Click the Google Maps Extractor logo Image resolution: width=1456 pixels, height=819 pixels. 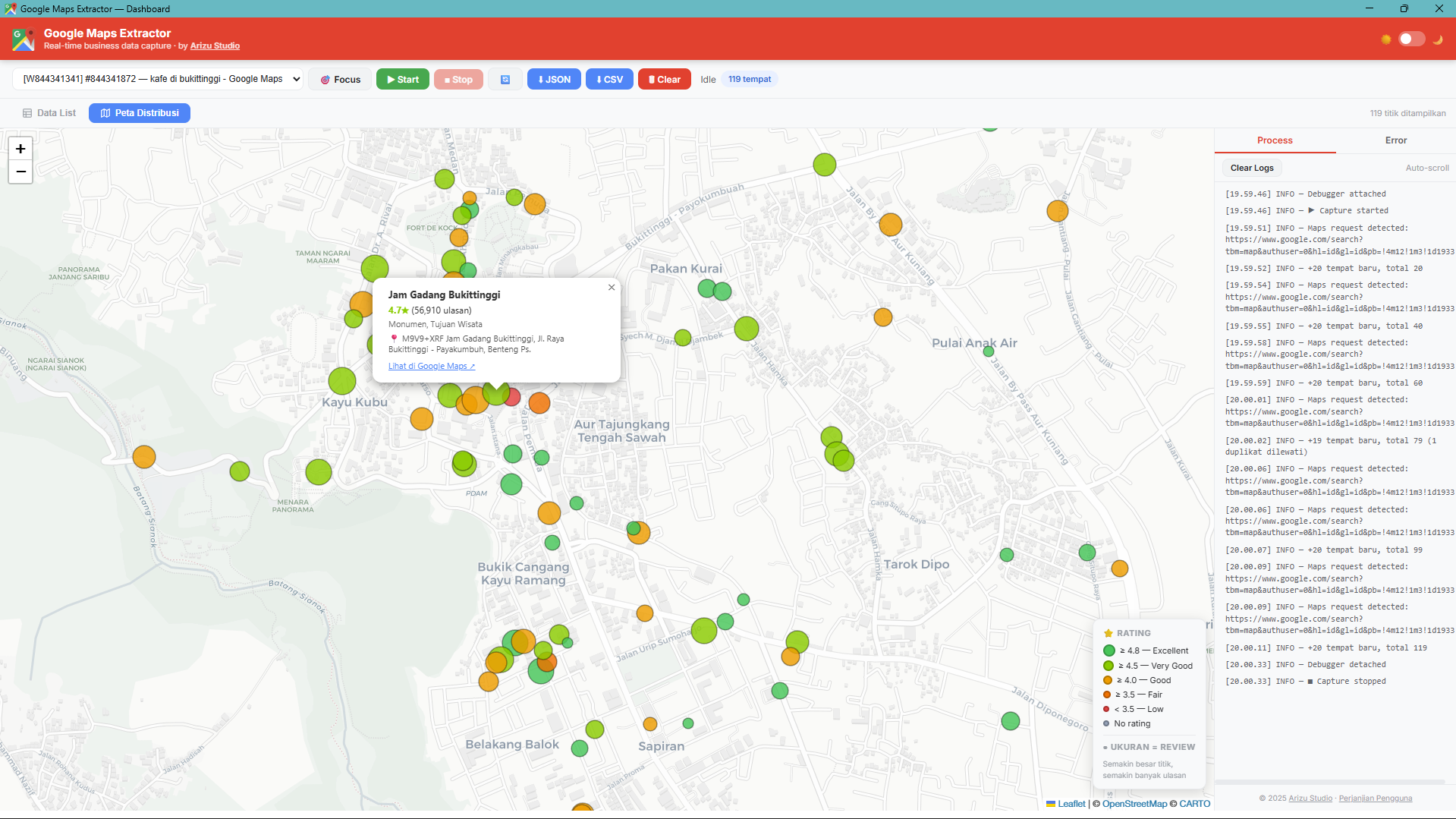[22, 39]
